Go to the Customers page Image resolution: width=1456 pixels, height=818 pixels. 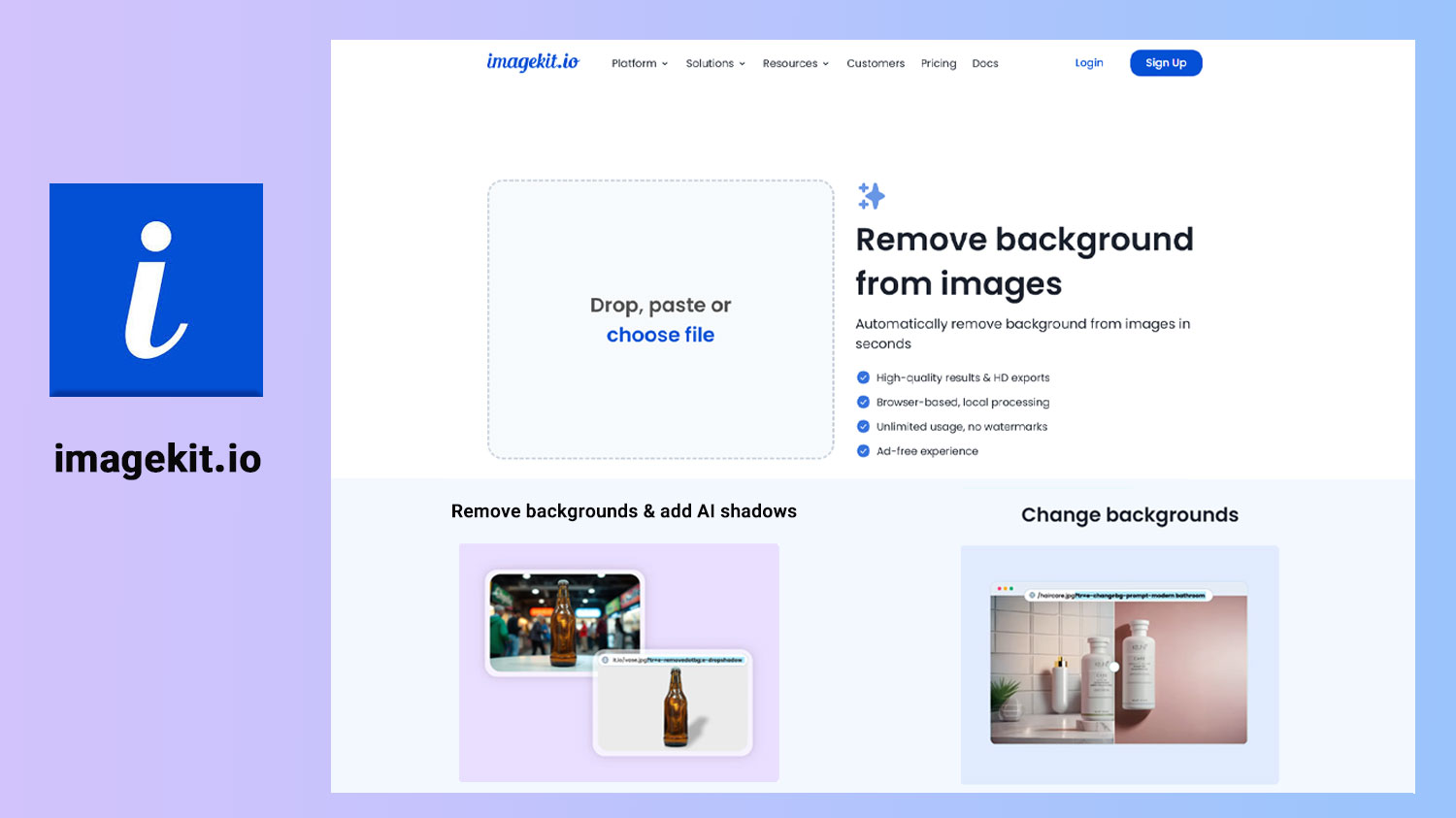(x=876, y=63)
